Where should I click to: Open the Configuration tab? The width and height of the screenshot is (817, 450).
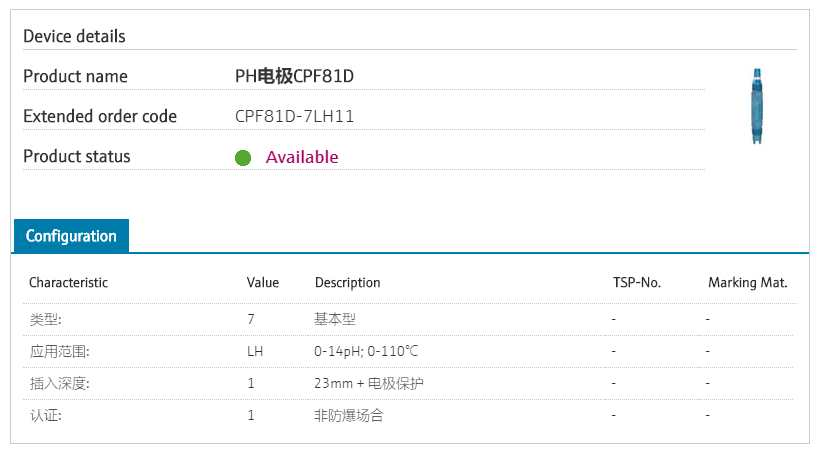click(x=71, y=236)
